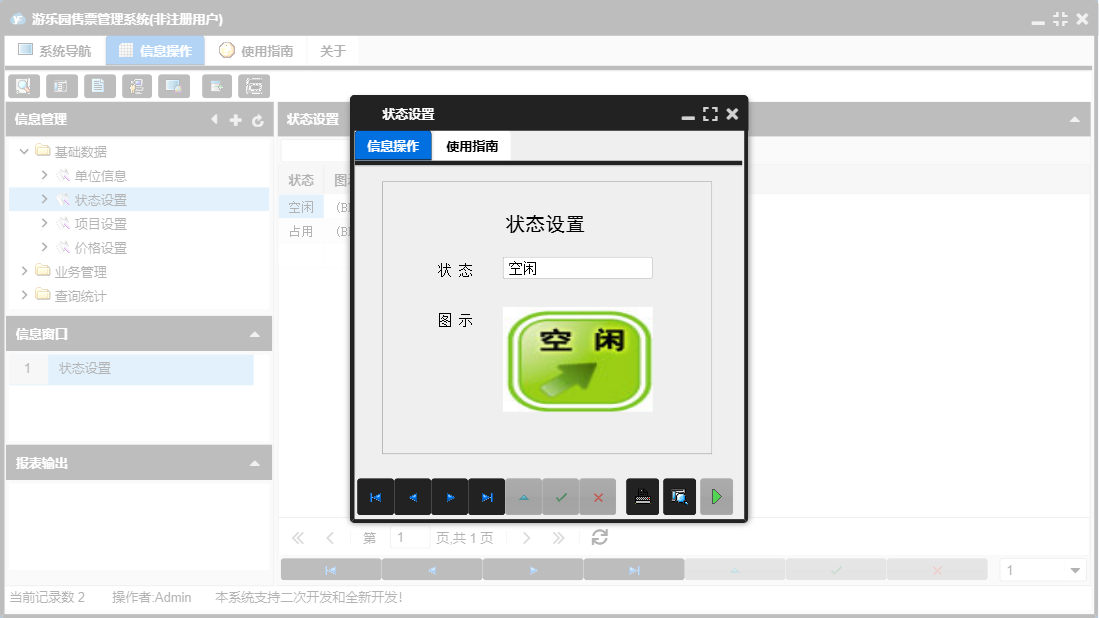Viewport: 1099px width, 618px height.
Task: Click the green run arrow in the dialog
Action: tap(716, 497)
